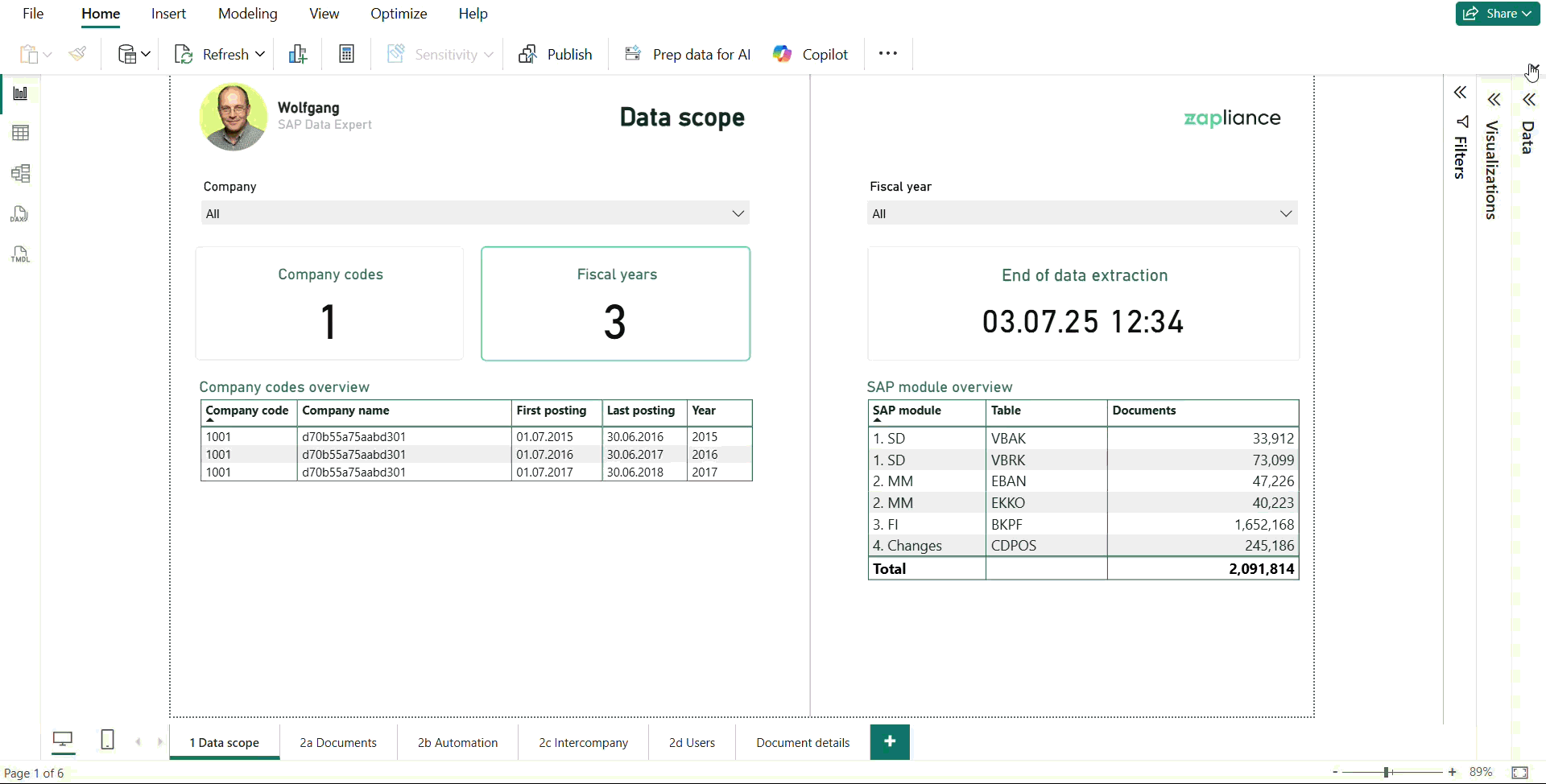Click the Format painter brush icon

pos(77,54)
